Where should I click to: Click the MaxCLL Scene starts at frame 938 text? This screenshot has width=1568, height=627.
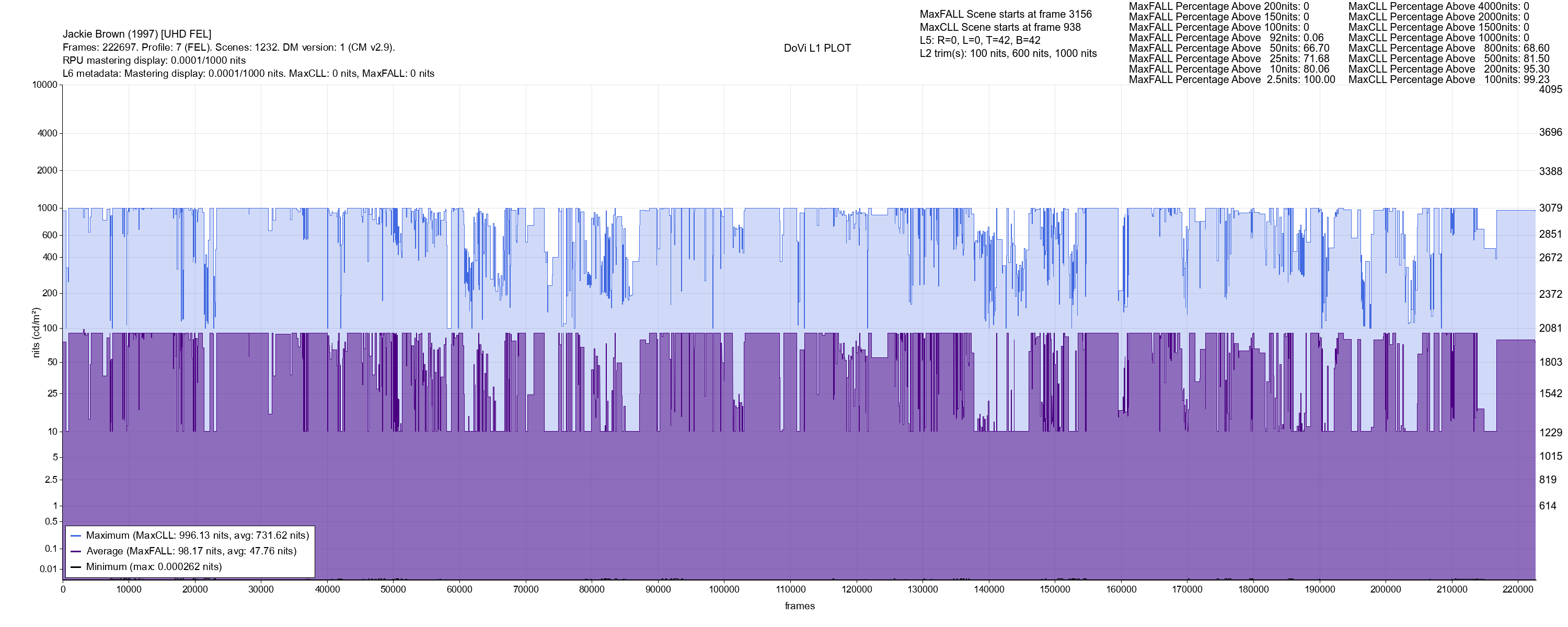click(x=1000, y=27)
